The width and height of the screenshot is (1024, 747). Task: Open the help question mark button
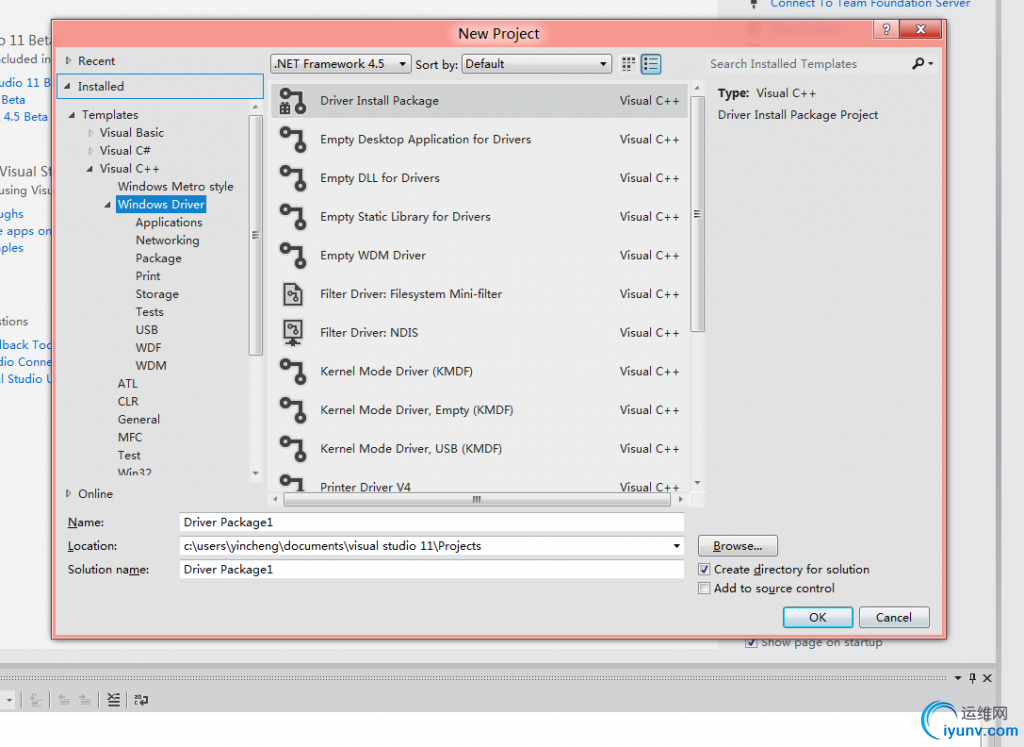(886, 29)
